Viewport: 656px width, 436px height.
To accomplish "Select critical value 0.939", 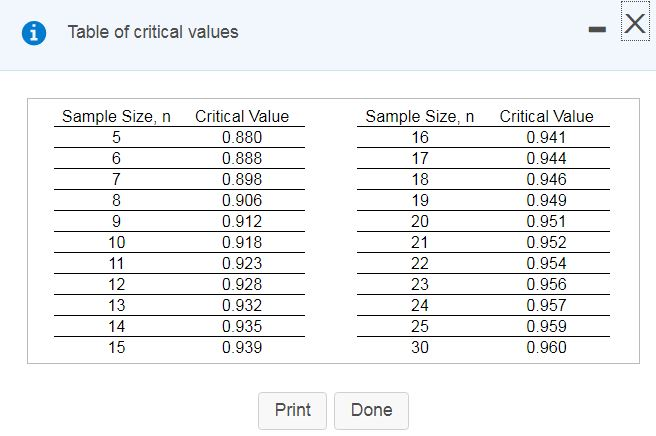I will pos(242,347).
